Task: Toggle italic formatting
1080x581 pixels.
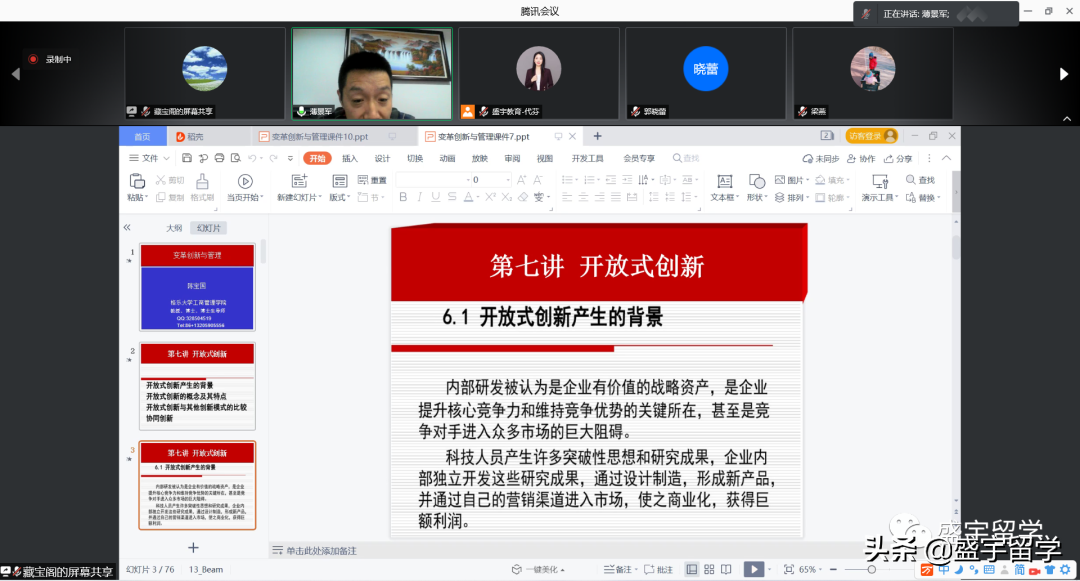Action: (x=419, y=197)
